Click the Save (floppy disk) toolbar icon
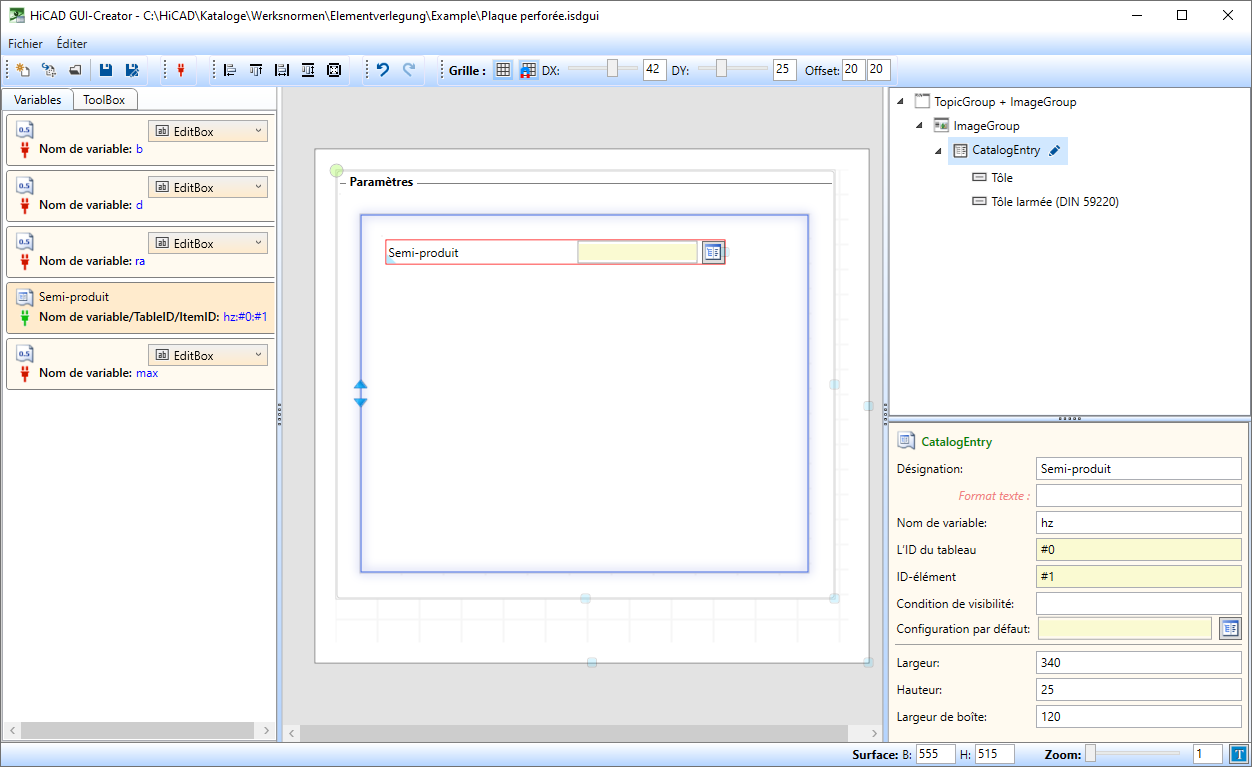The image size is (1252, 767). pos(105,70)
